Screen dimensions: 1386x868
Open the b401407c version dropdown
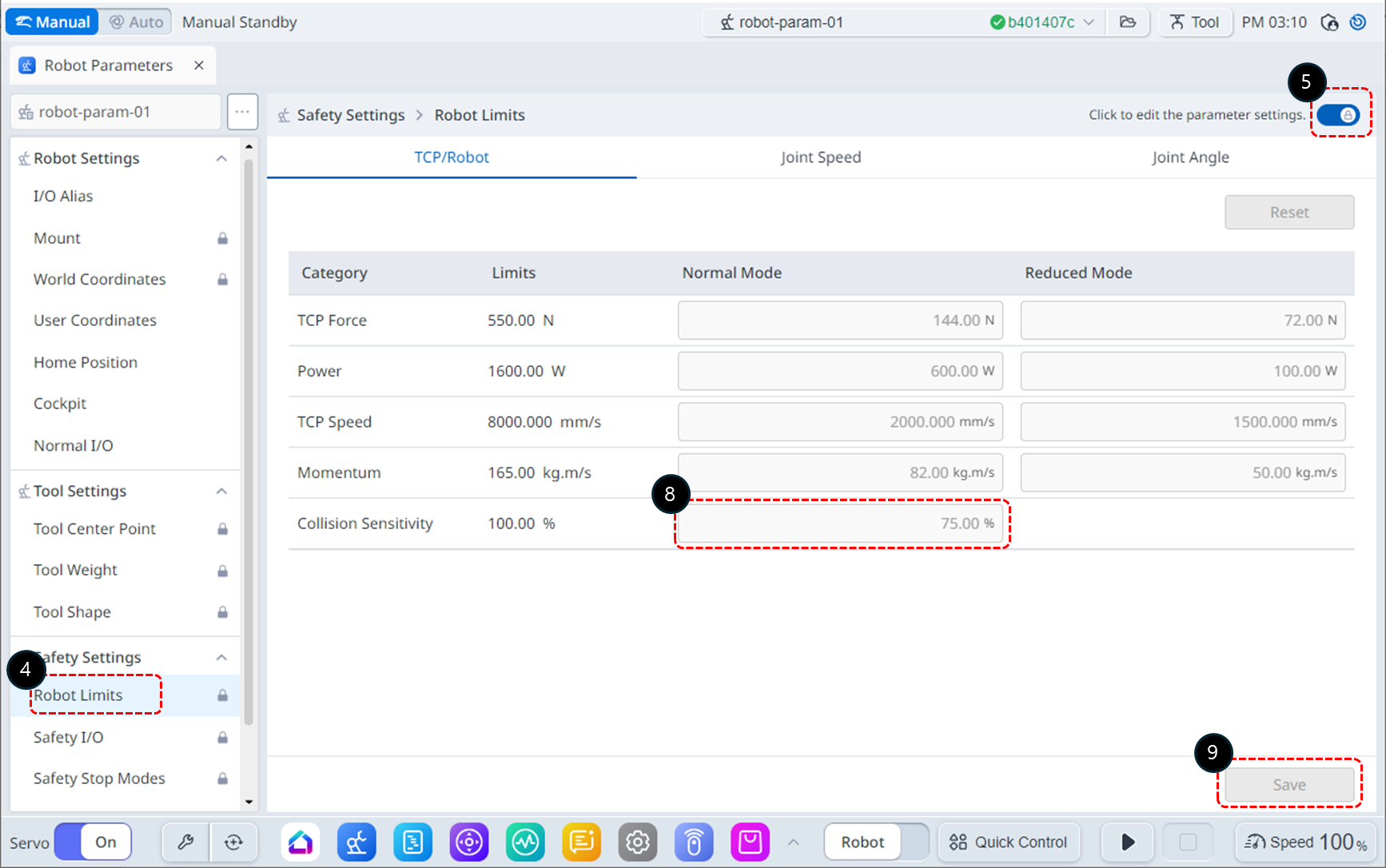pos(1043,22)
